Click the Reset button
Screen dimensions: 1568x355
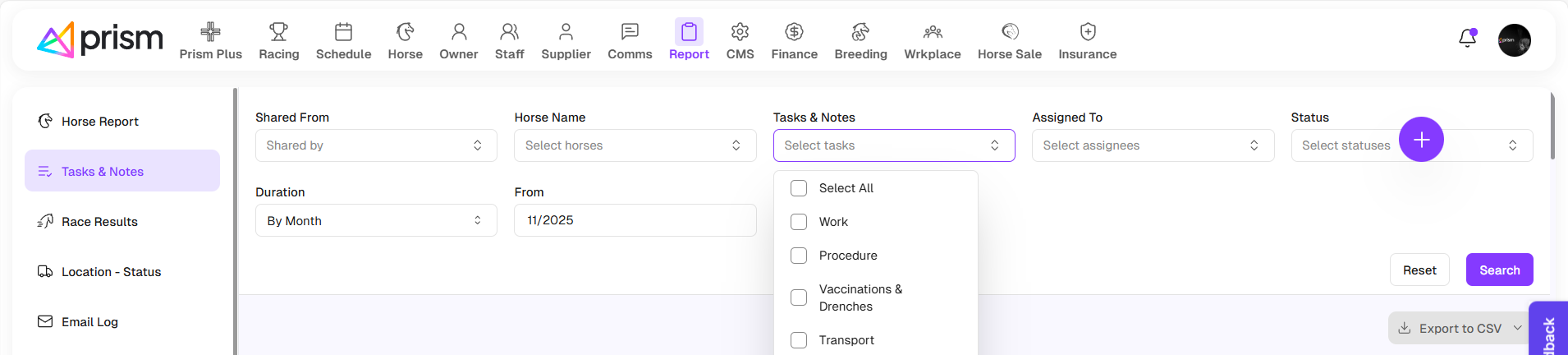click(1419, 270)
